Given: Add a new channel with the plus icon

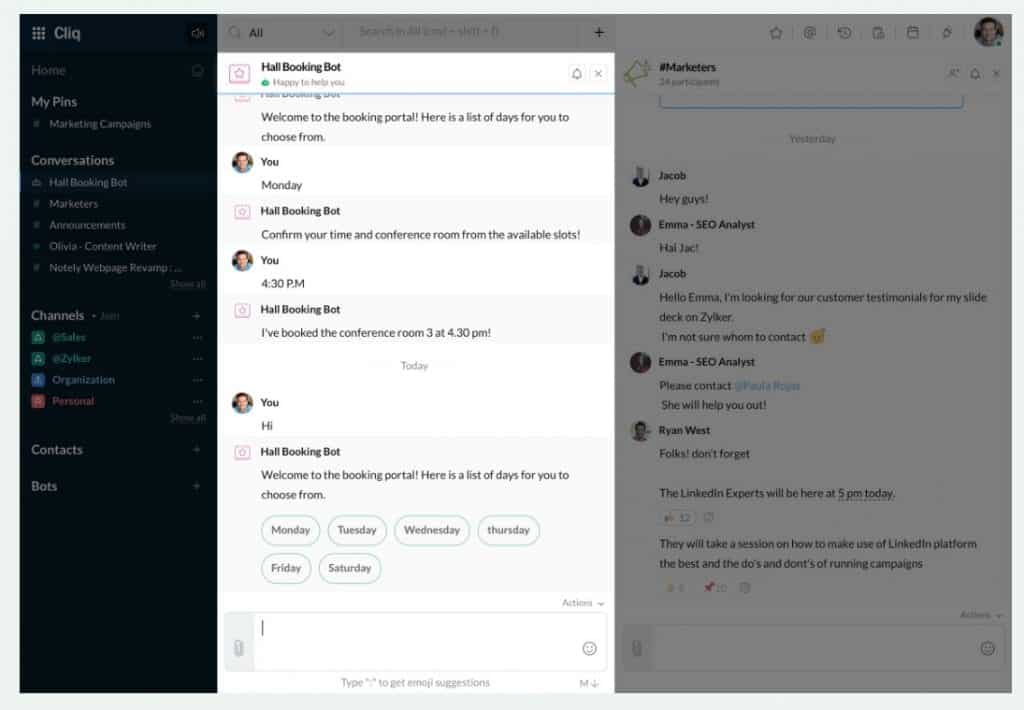Looking at the screenshot, I should tap(197, 315).
